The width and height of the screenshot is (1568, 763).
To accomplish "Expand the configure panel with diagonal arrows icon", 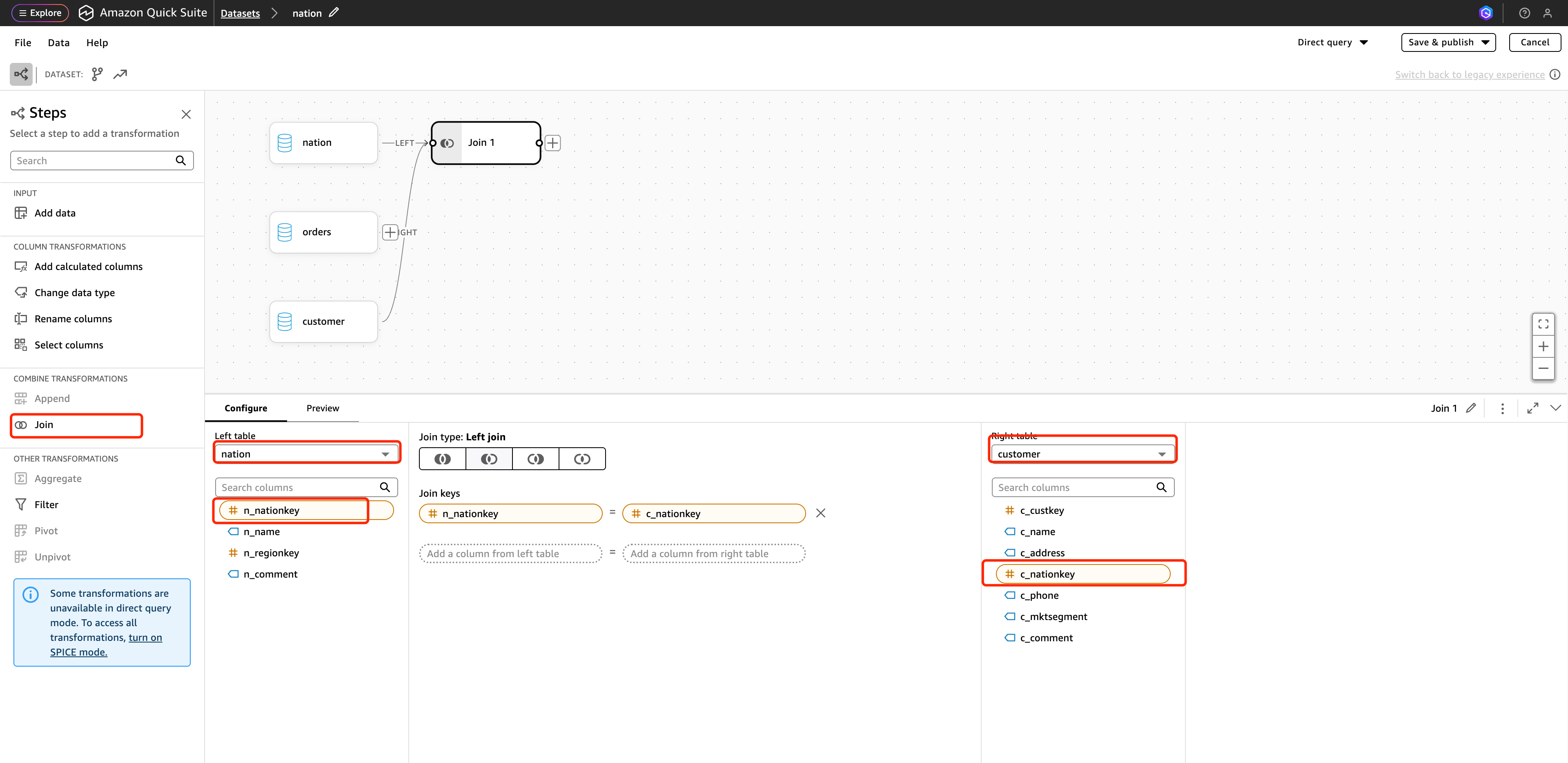I will 1533,408.
